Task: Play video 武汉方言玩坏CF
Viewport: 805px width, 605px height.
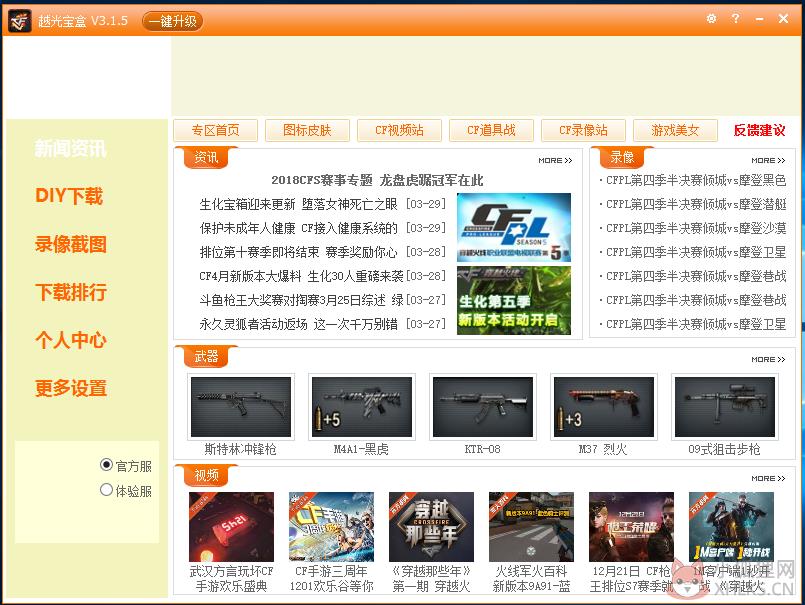Action: (x=232, y=527)
